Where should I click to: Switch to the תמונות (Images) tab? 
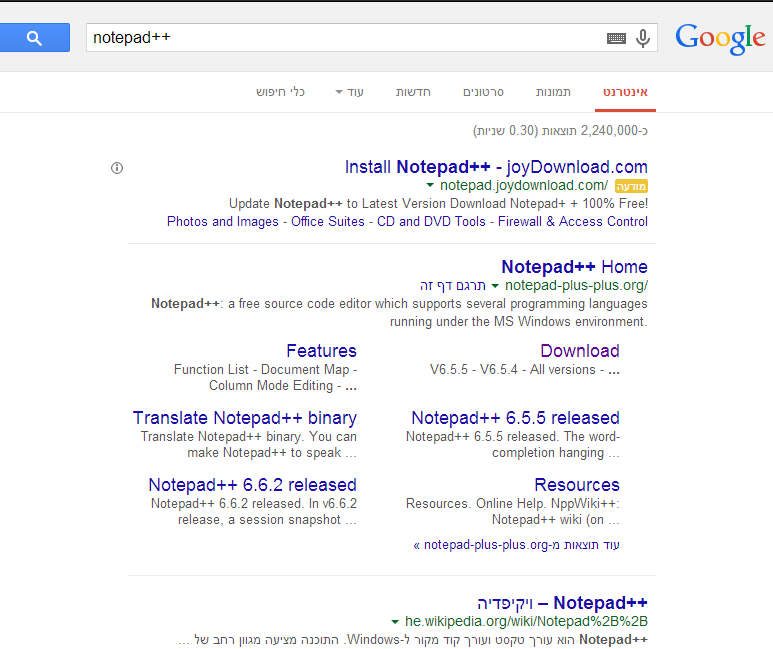coord(553,92)
